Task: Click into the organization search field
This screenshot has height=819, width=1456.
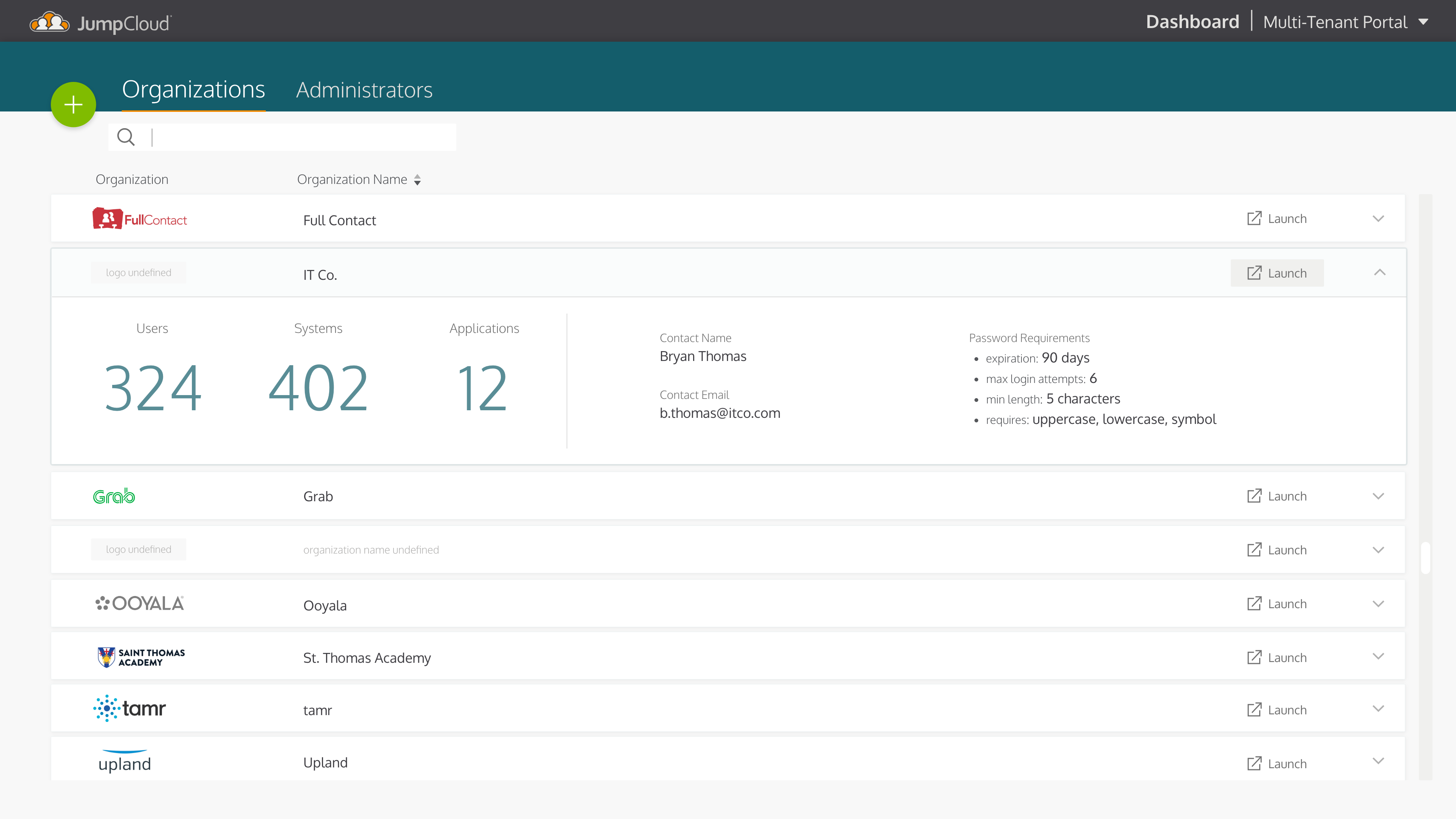Action: [x=300, y=137]
